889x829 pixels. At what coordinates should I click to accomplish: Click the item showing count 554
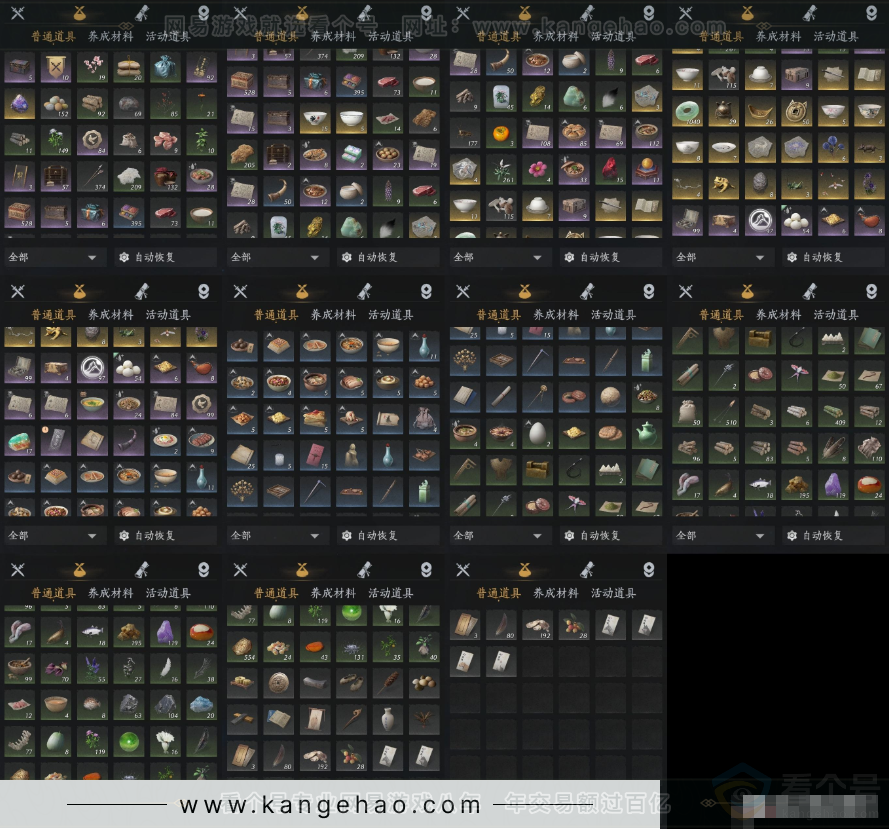(243, 648)
